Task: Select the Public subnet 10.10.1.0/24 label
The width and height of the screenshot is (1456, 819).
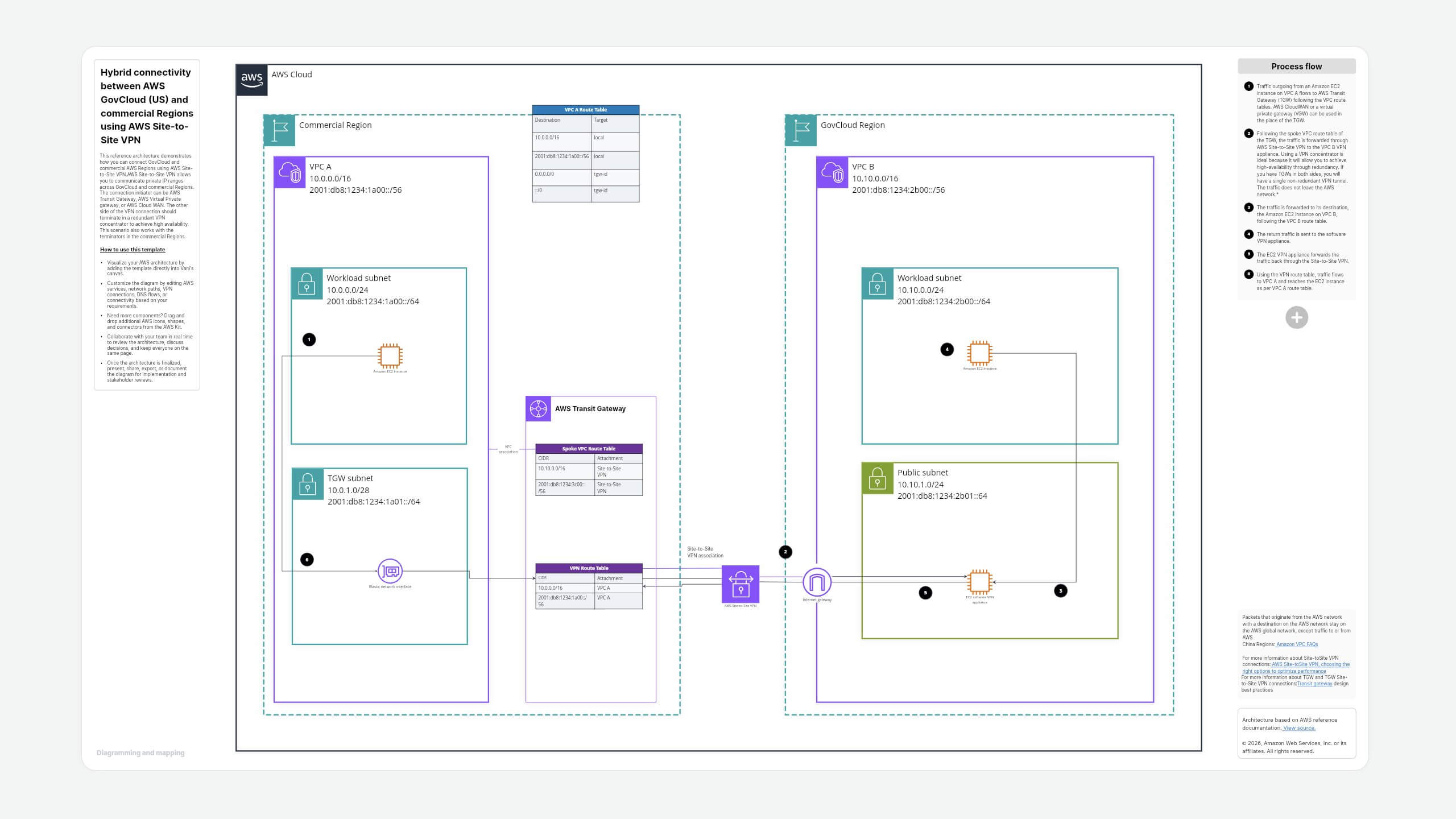Action: [x=942, y=484]
